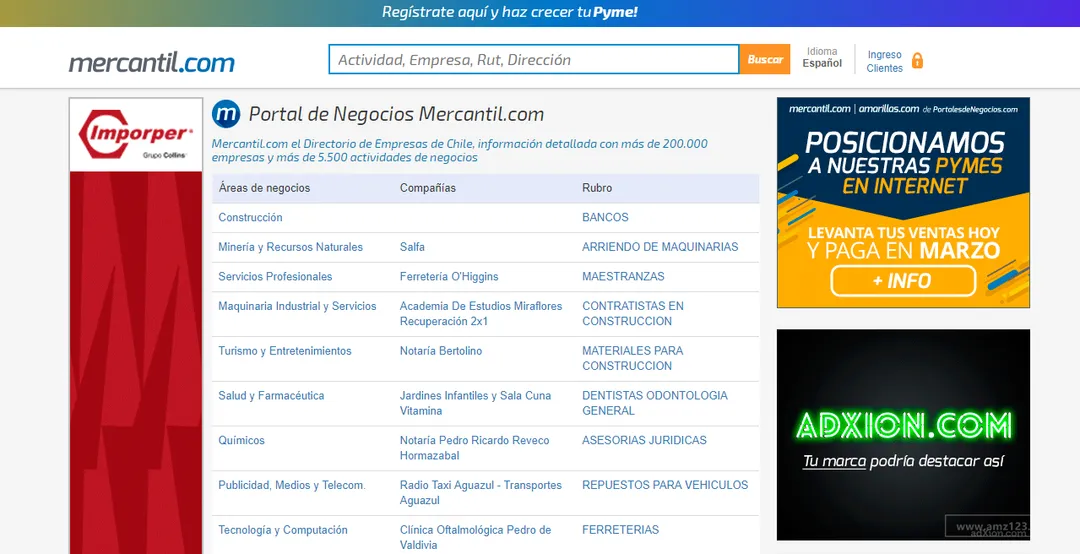The width and height of the screenshot is (1080, 554).
Task: Open Tecnología y Computación area
Action: pos(282,530)
